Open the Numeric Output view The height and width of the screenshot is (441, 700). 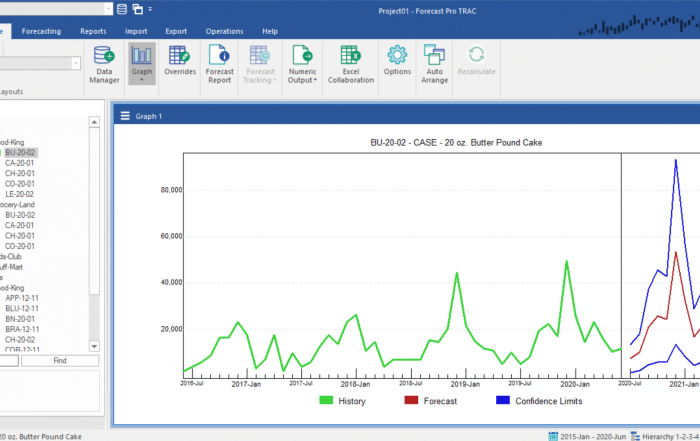[302, 64]
